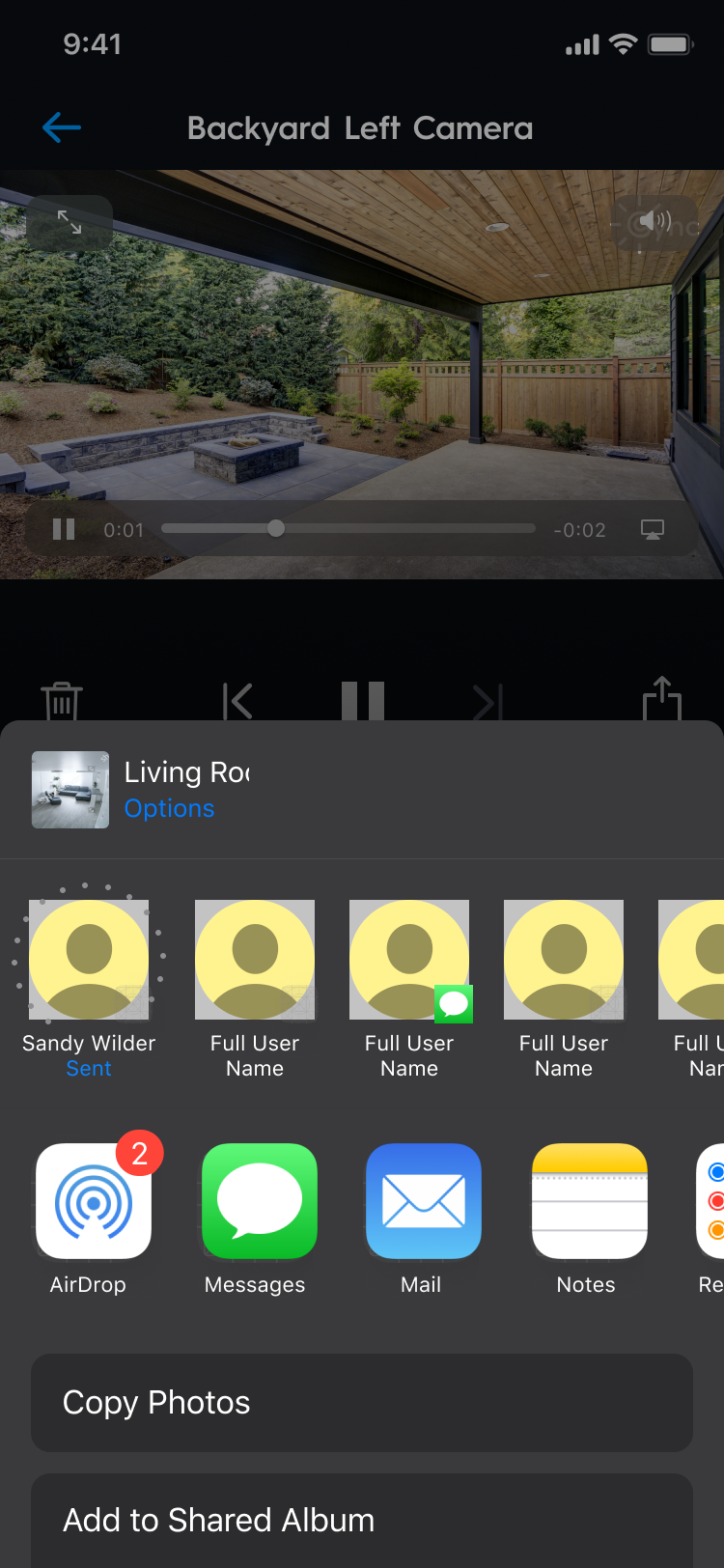Pause video in the overlay player bar
This screenshot has width=724, height=1568.
pos(64,529)
